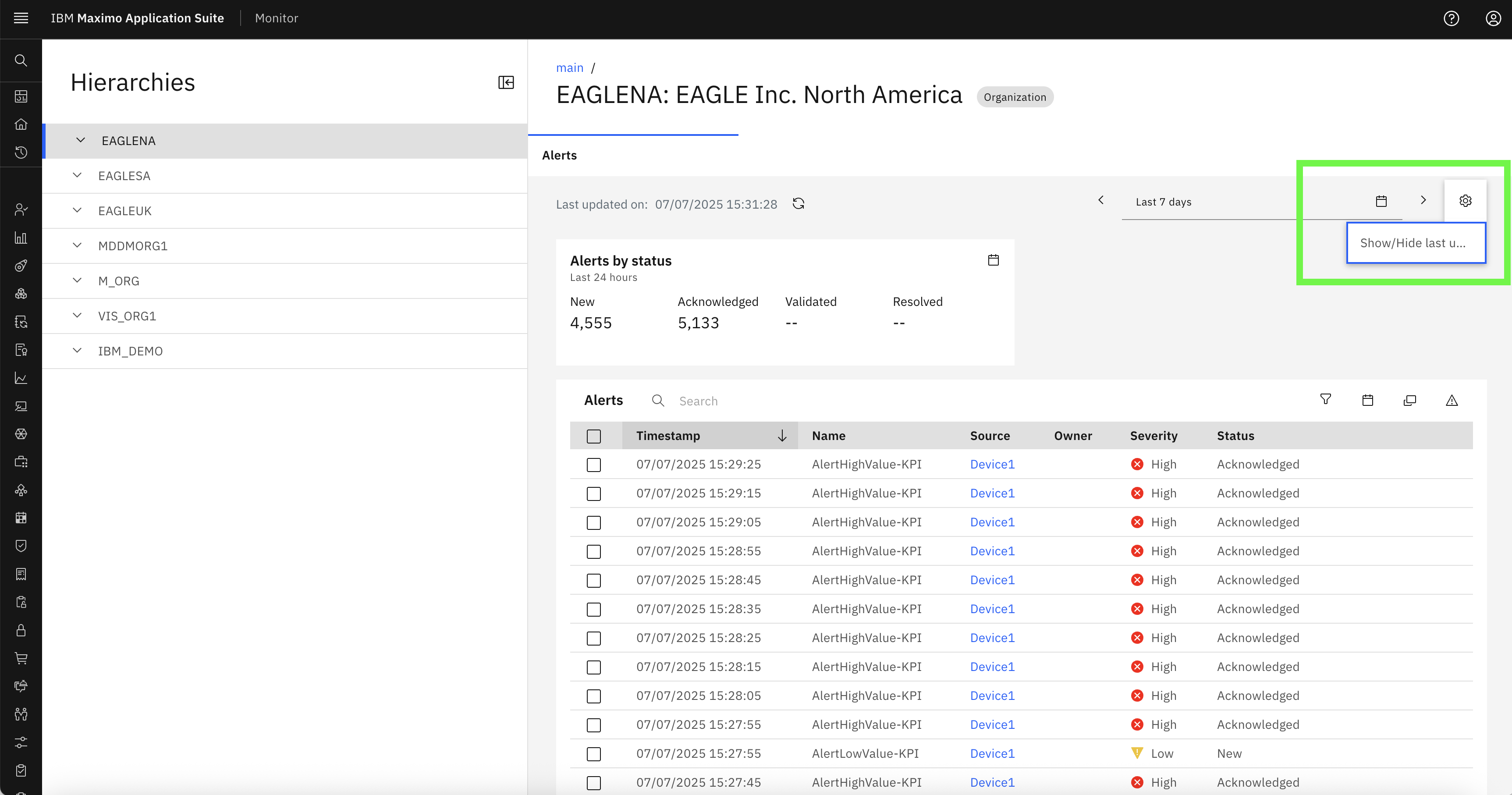Open the hamburger navigation menu

[x=21, y=18]
